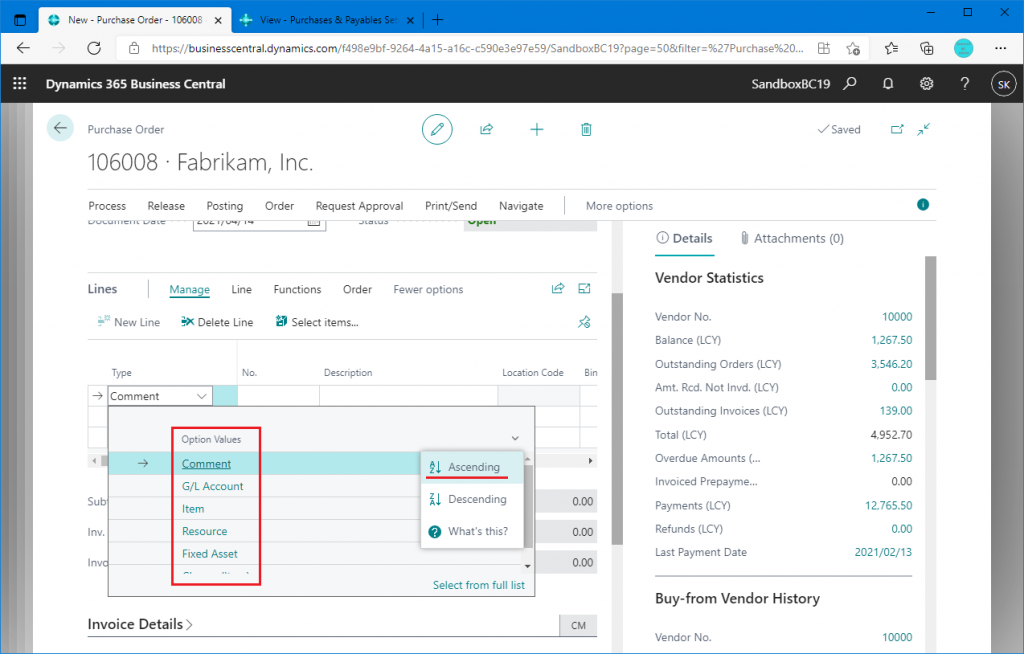Open the app launcher waffle menu
Image resolution: width=1024 pixels, height=654 pixels.
point(20,84)
